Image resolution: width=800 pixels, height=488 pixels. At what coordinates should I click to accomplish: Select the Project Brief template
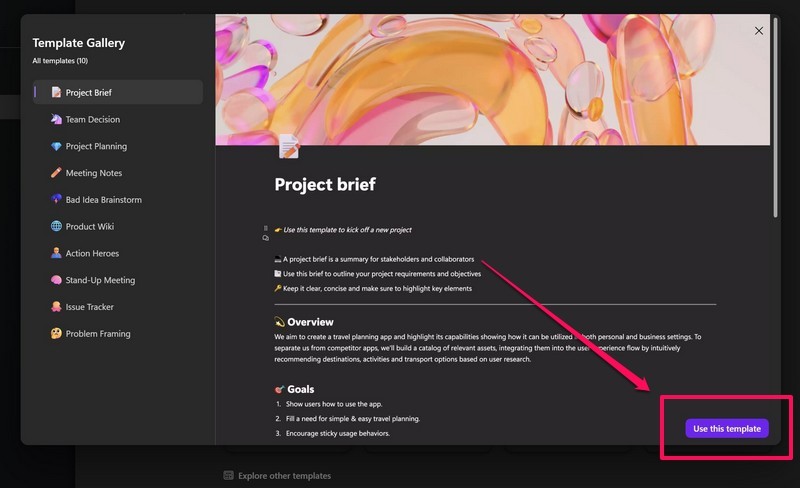coord(88,93)
